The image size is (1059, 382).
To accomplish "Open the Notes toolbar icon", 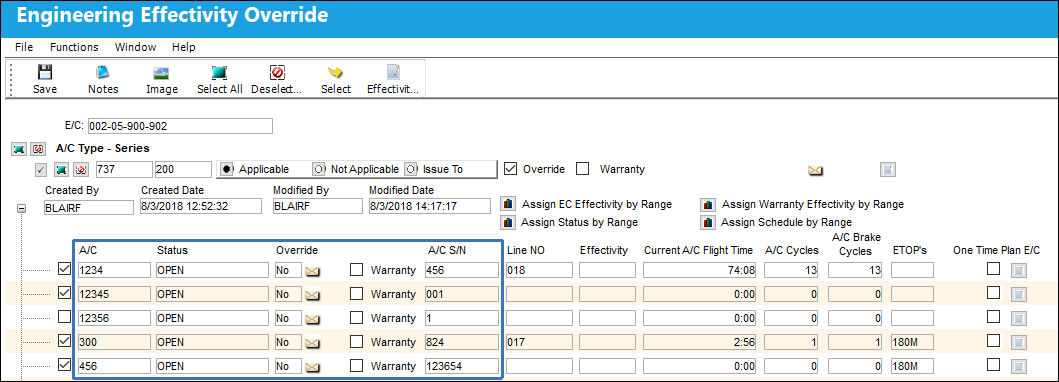I will click(103, 80).
